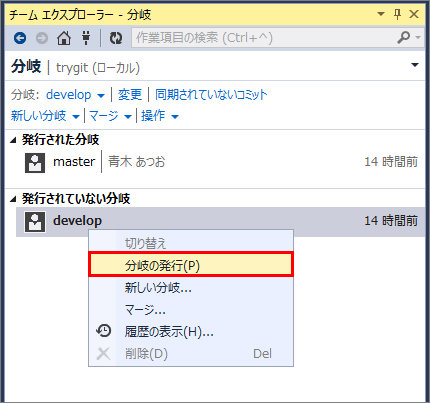Open the 新しい分岐 dropdown

pos(45,116)
